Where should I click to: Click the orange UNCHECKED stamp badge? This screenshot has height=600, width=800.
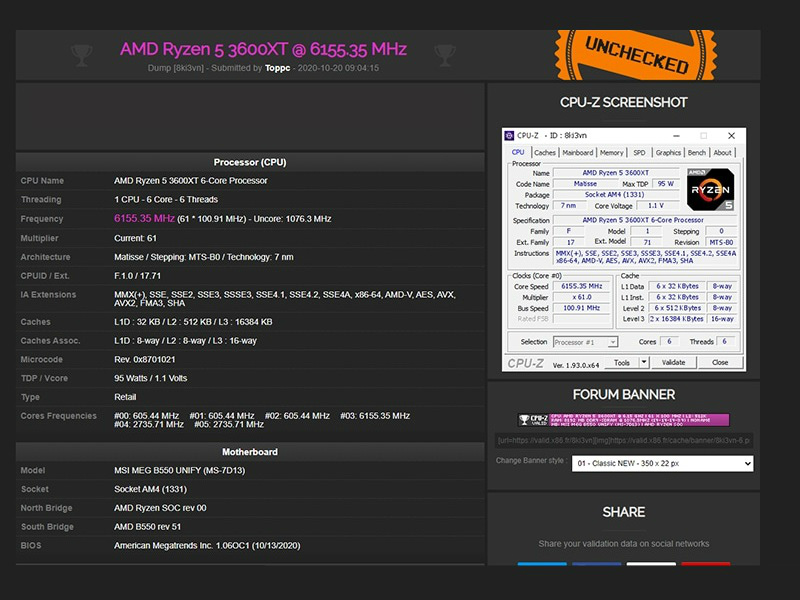[636, 55]
